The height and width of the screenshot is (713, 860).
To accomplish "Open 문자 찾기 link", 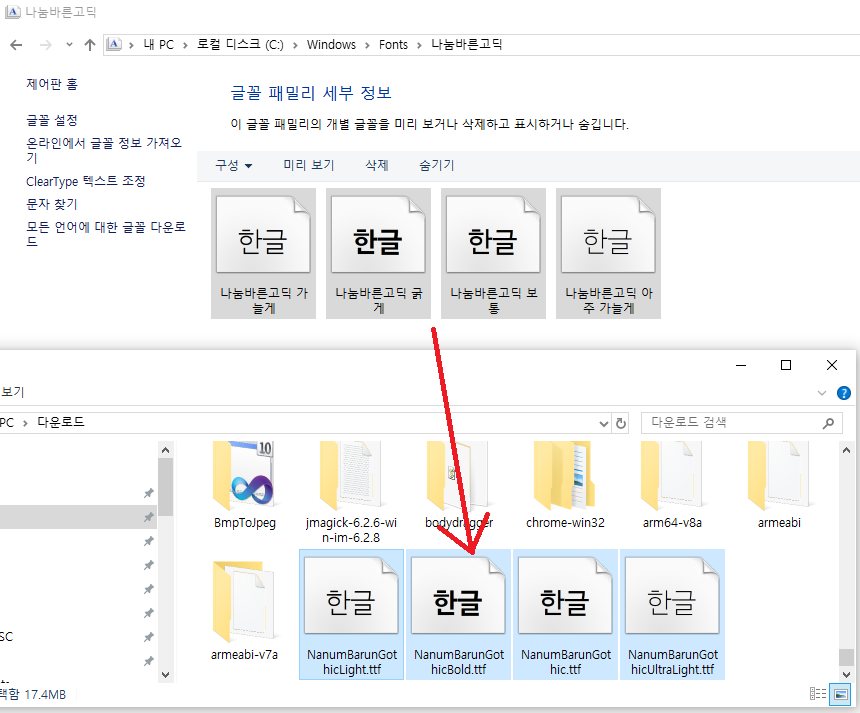I will [52, 204].
